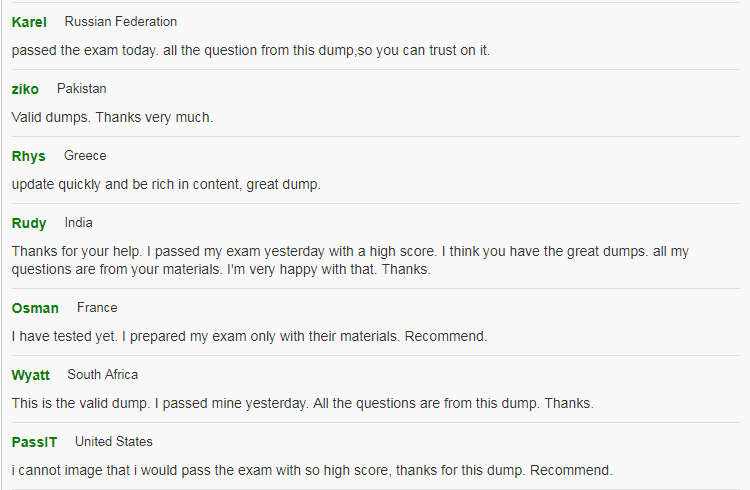
Task: Select the 'Valid dumps. Thanks very much.' comment
Action: (x=112, y=117)
